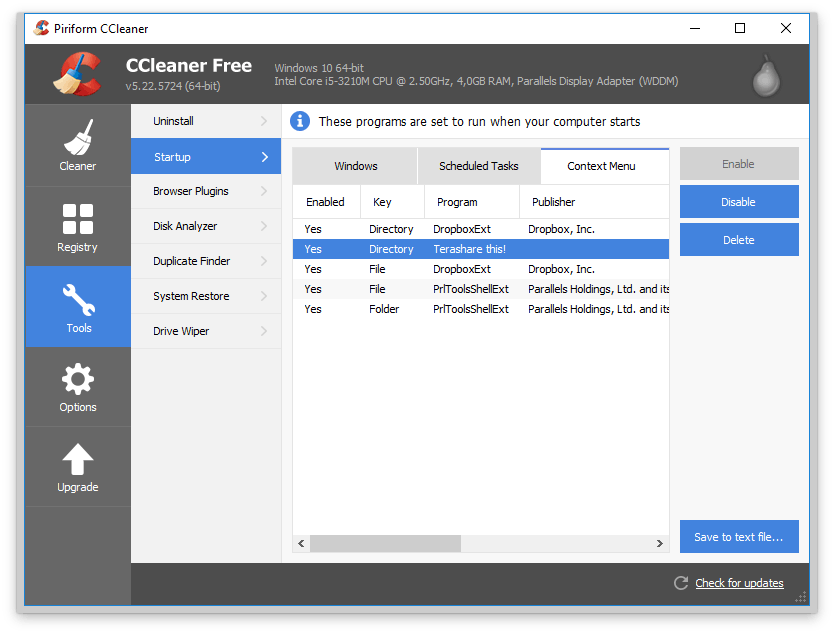Click Save to text file button

[x=739, y=537]
